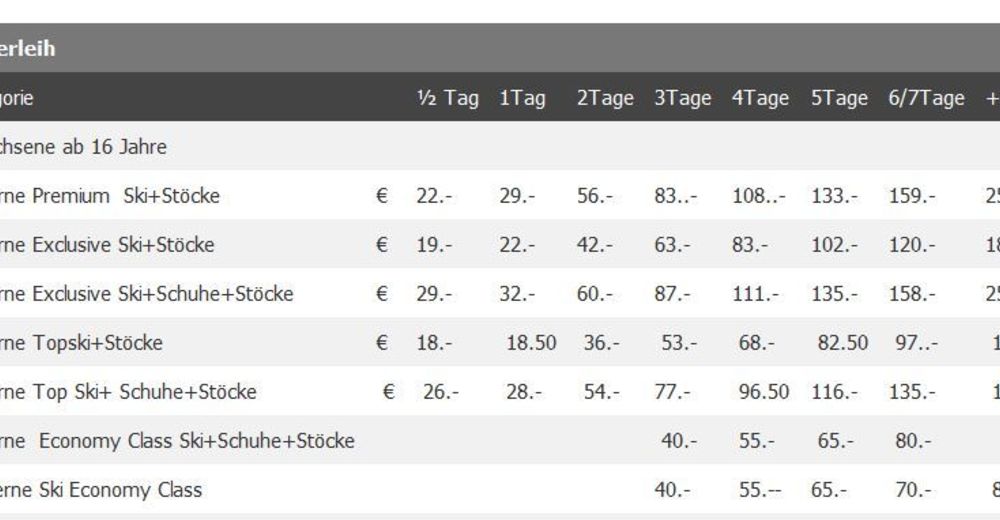Click the 70.- Ski Economy Class price
The width and height of the screenshot is (1000, 520).
tap(913, 490)
